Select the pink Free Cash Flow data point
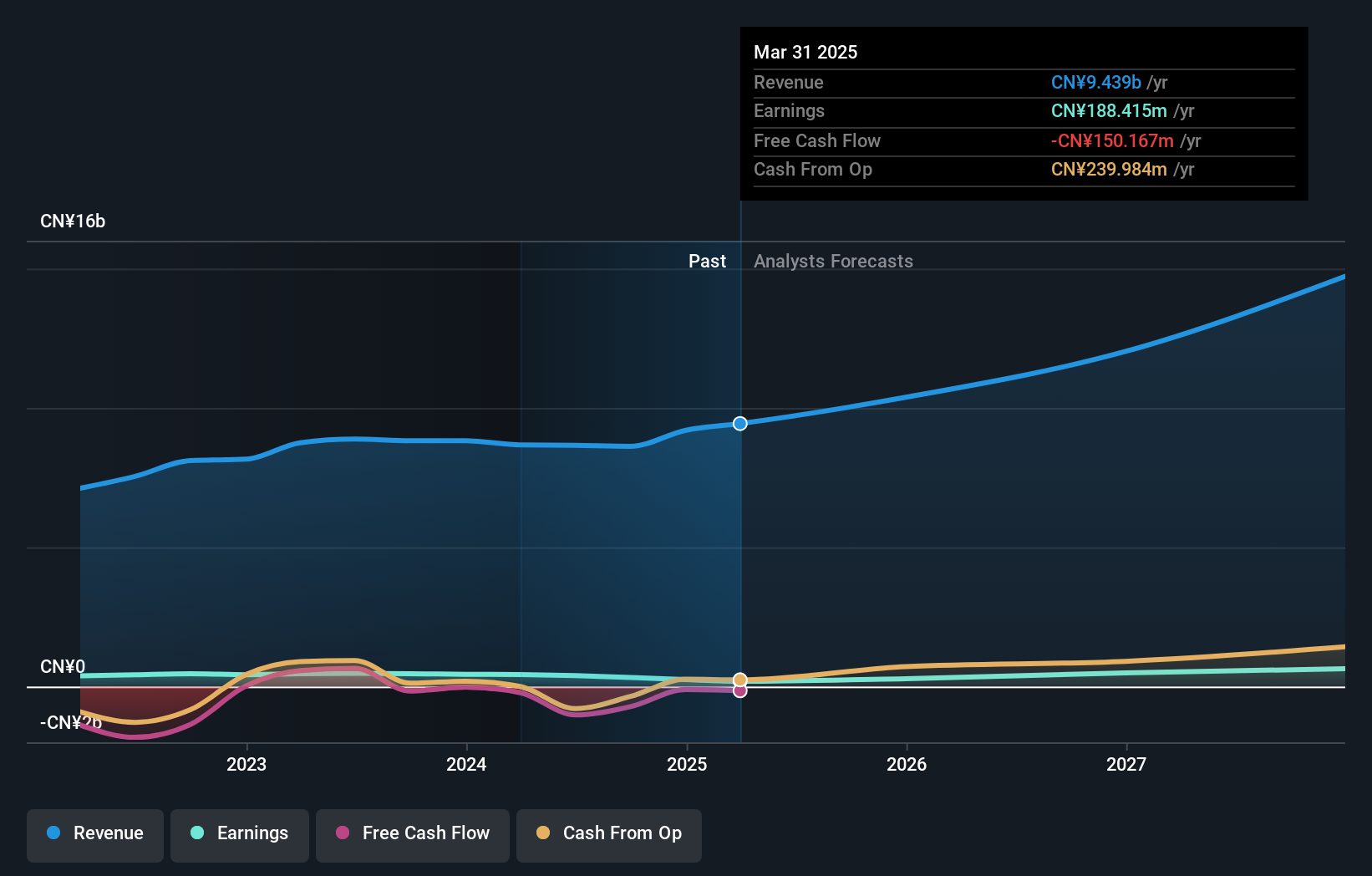 pyautogui.click(x=740, y=690)
